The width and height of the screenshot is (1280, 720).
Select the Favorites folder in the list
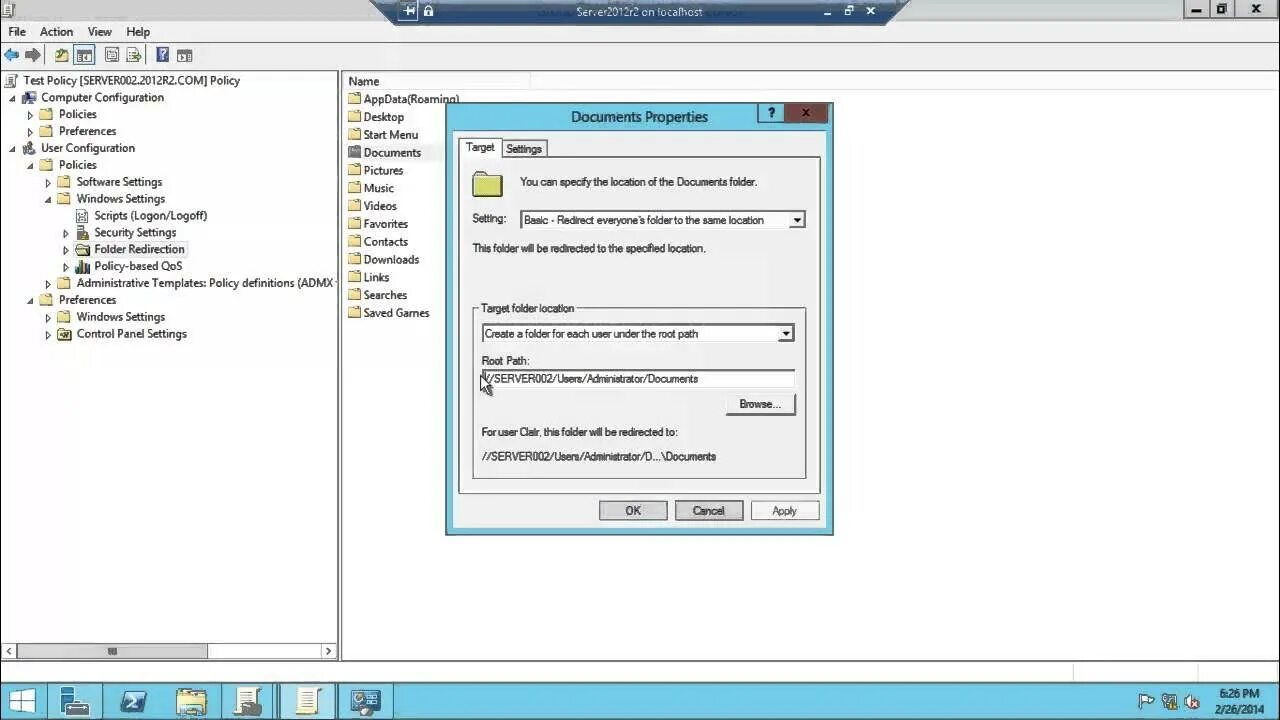coord(378,224)
